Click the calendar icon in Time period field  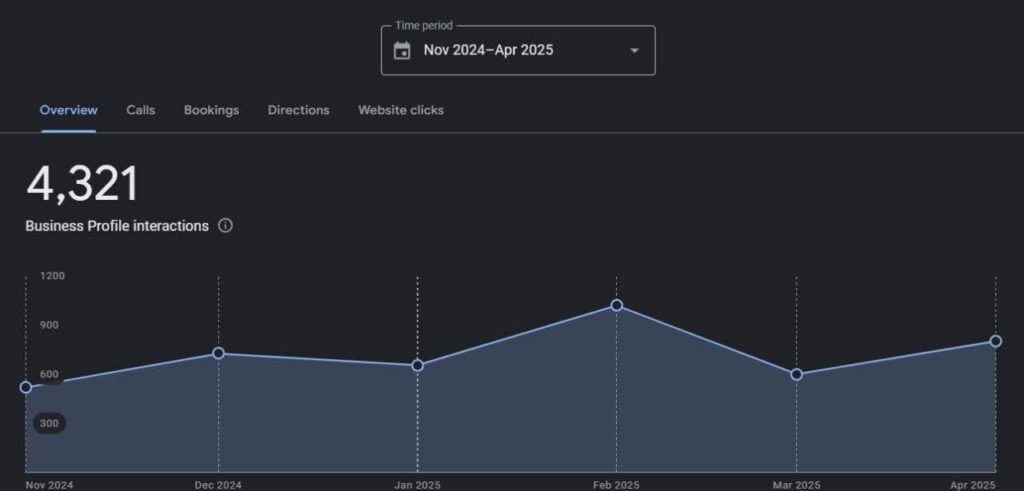coord(402,51)
